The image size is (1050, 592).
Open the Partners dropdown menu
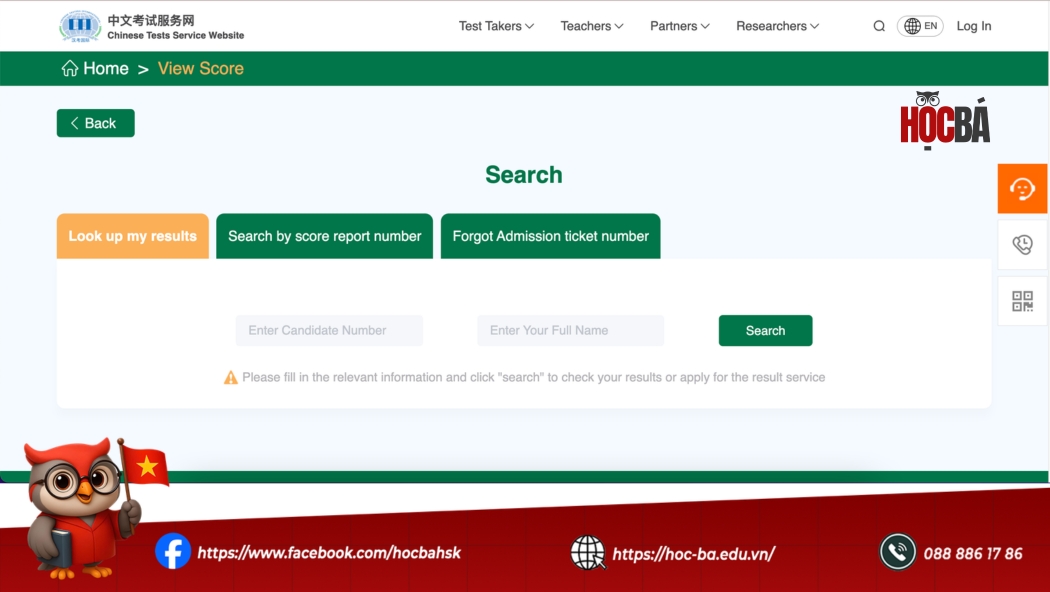pyautogui.click(x=679, y=26)
